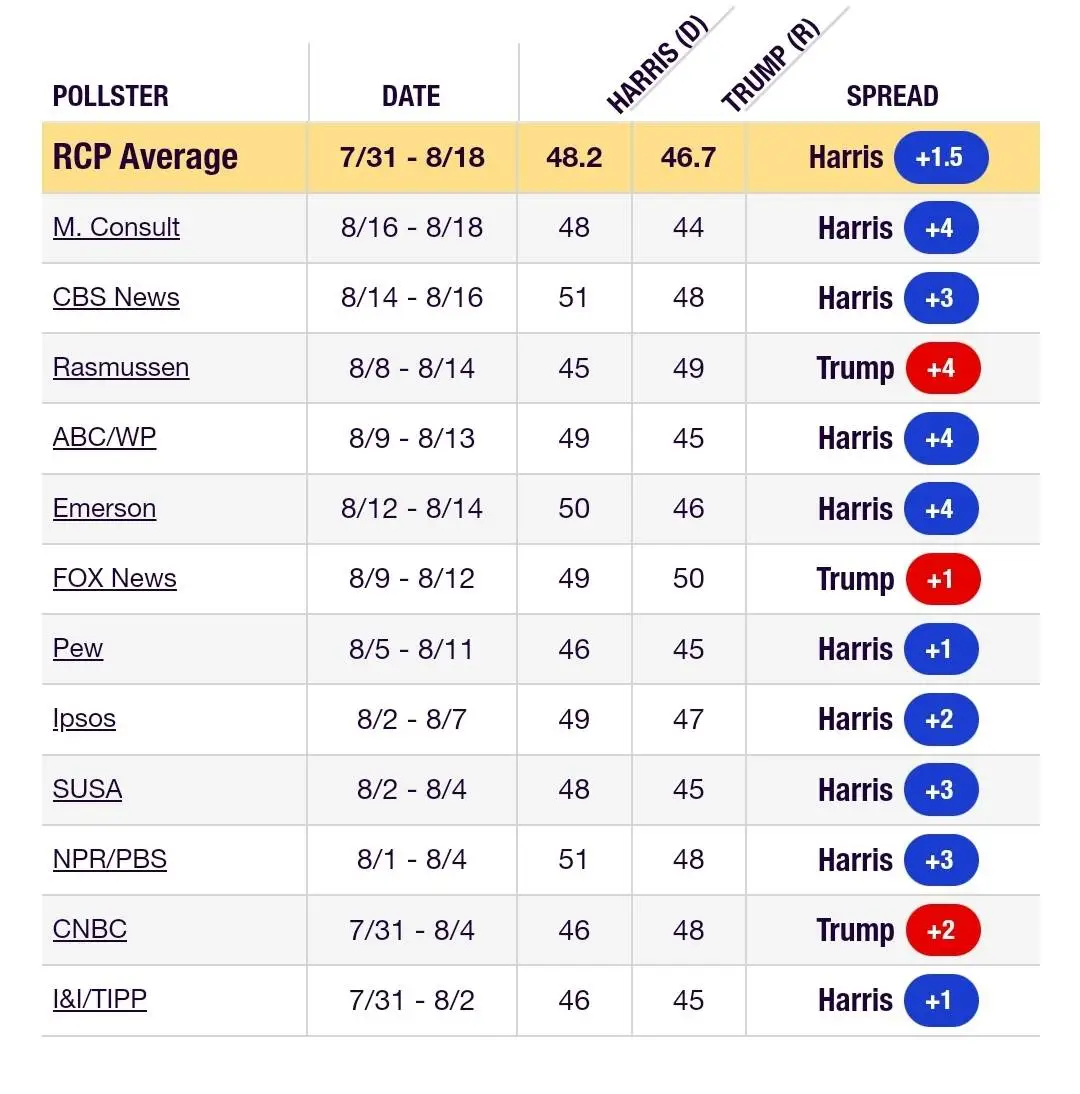
Task: Open the M. Consult poll link
Action: coord(116,227)
